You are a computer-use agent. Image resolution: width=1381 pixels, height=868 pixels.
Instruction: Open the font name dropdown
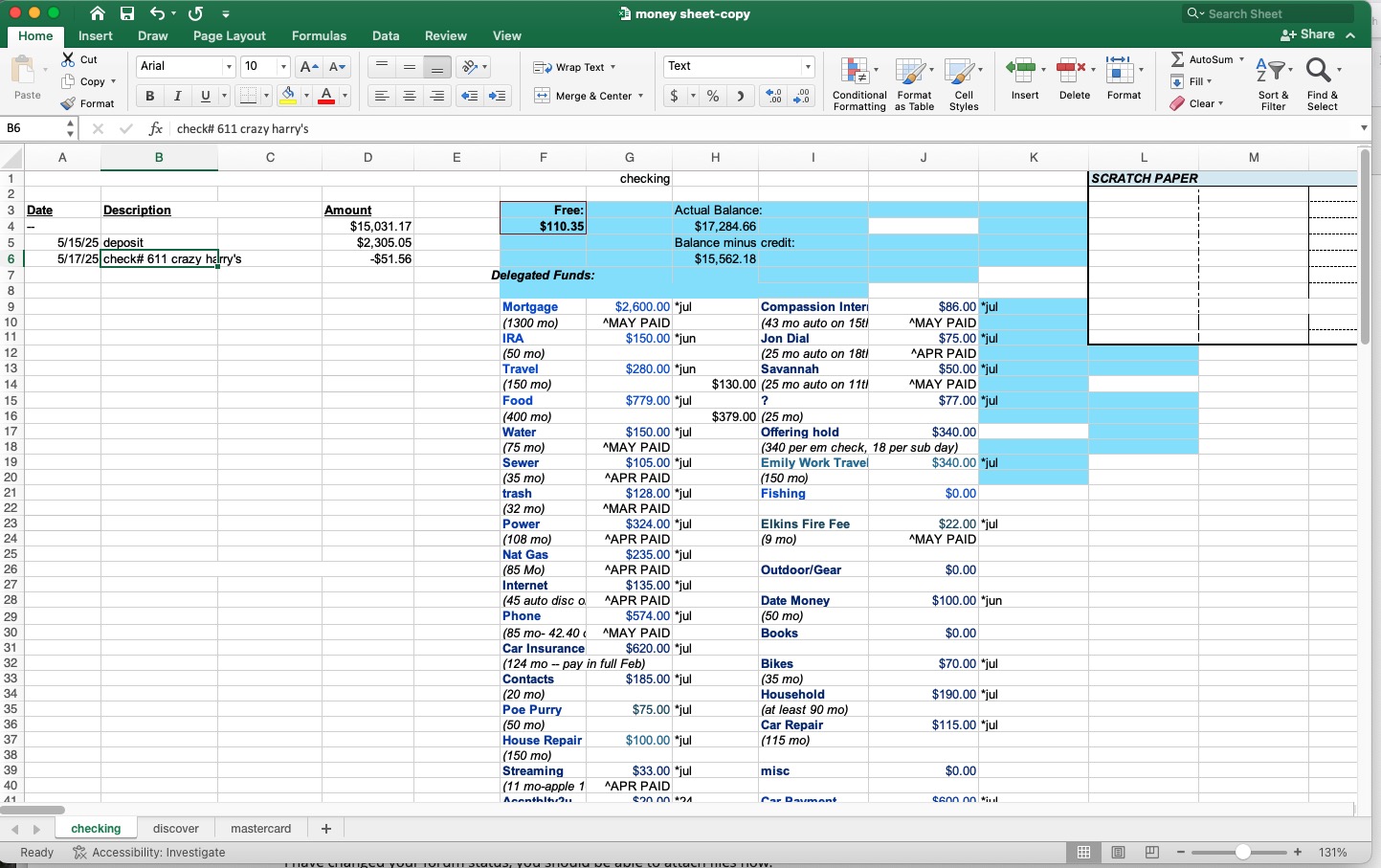point(229,67)
